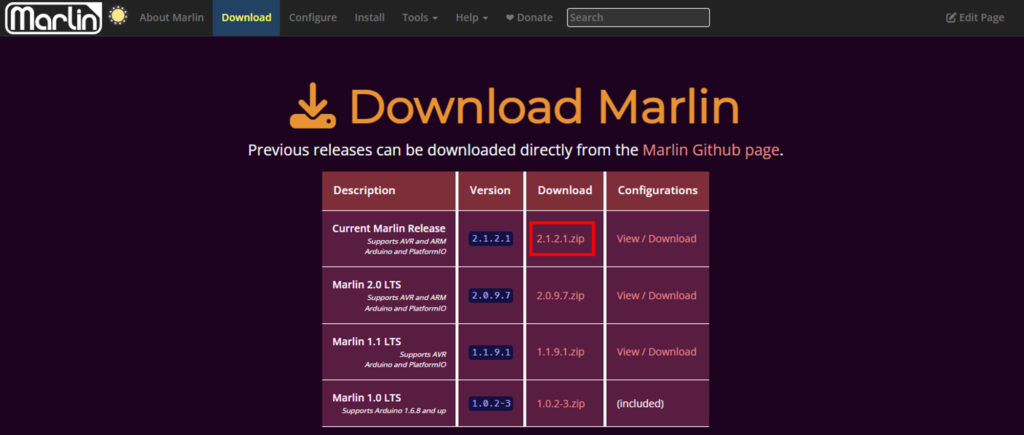The height and width of the screenshot is (435, 1024).
Task: Download the 1.0.2-3.zip file
Action: coord(561,403)
